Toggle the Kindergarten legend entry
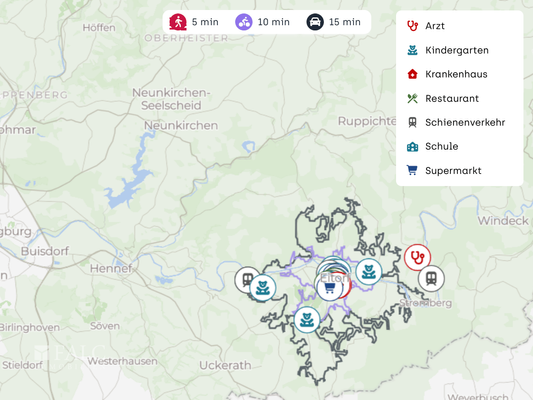The height and width of the screenshot is (400, 533). (x=448, y=50)
